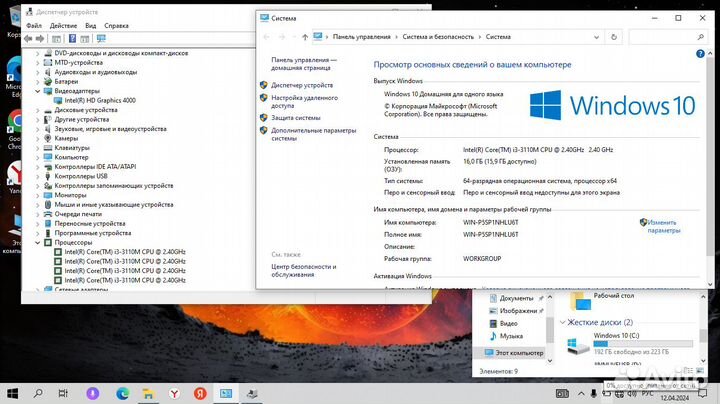Open the notification center icon
The width and height of the screenshot is (720, 404).
pyautogui.click(x=703, y=393)
